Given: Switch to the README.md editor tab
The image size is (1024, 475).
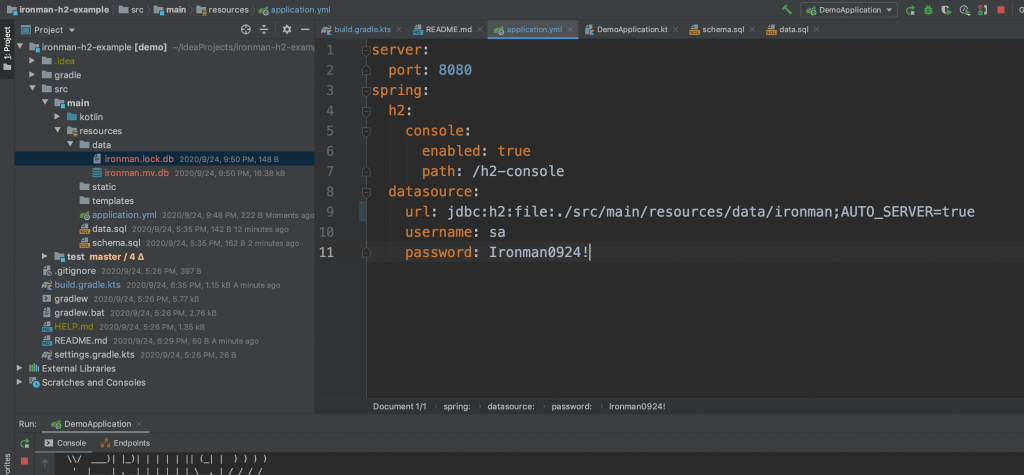Looking at the screenshot, I should tap(449, 29).
